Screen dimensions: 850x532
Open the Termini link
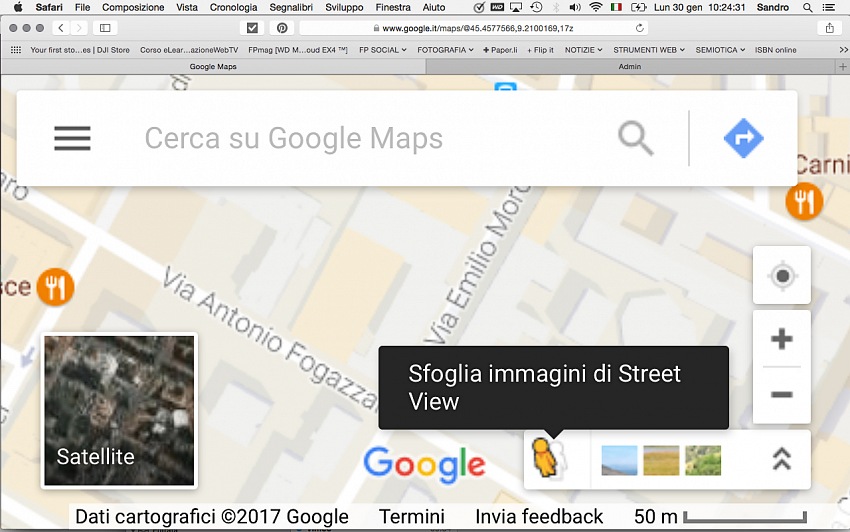(x=411, y=516)
